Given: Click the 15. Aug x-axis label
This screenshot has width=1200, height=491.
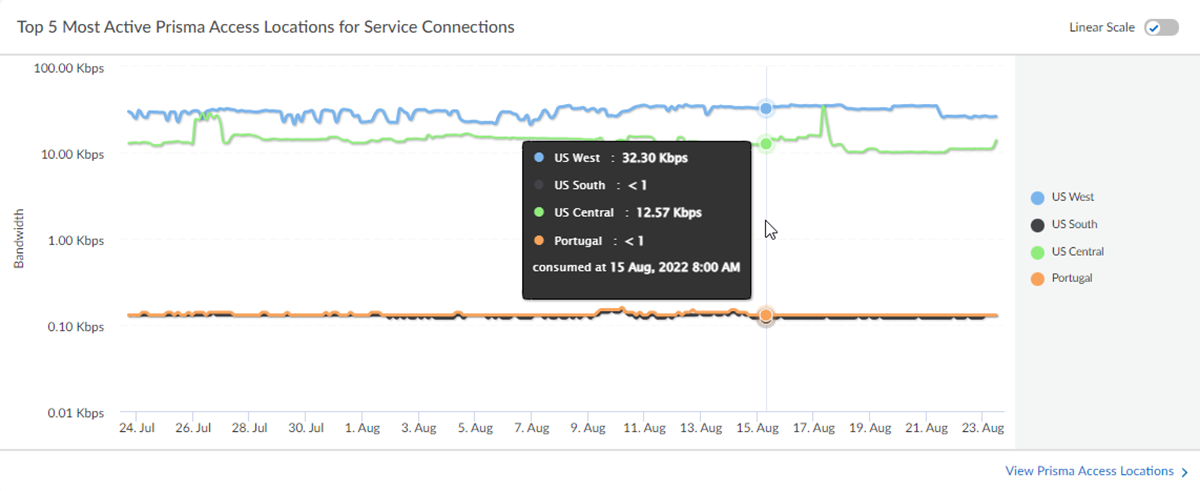Looking at the screenshot, I should click(758, 428).
